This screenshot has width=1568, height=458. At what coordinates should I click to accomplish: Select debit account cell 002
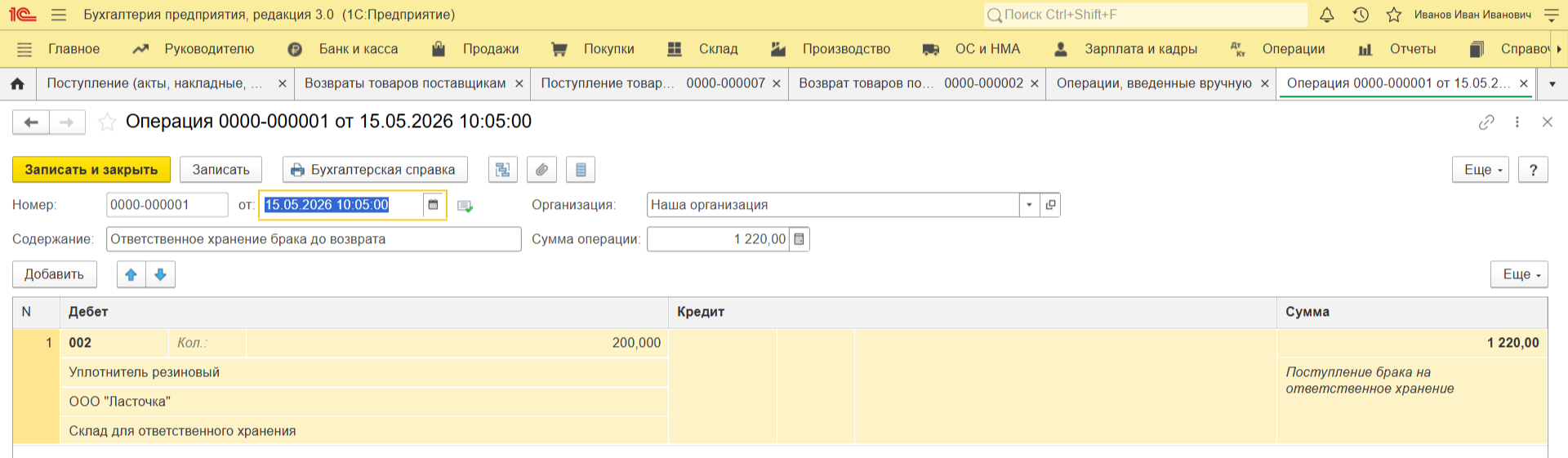point(114,343)
